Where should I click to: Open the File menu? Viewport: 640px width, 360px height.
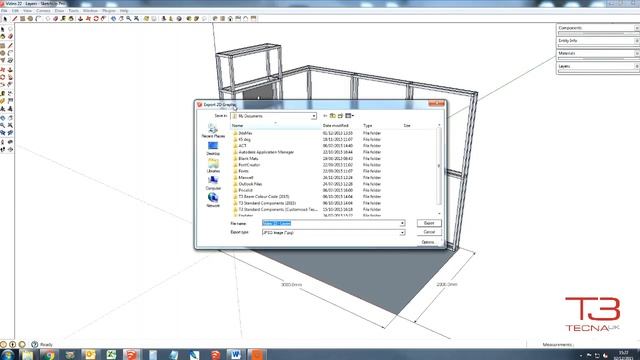point(4,11)
